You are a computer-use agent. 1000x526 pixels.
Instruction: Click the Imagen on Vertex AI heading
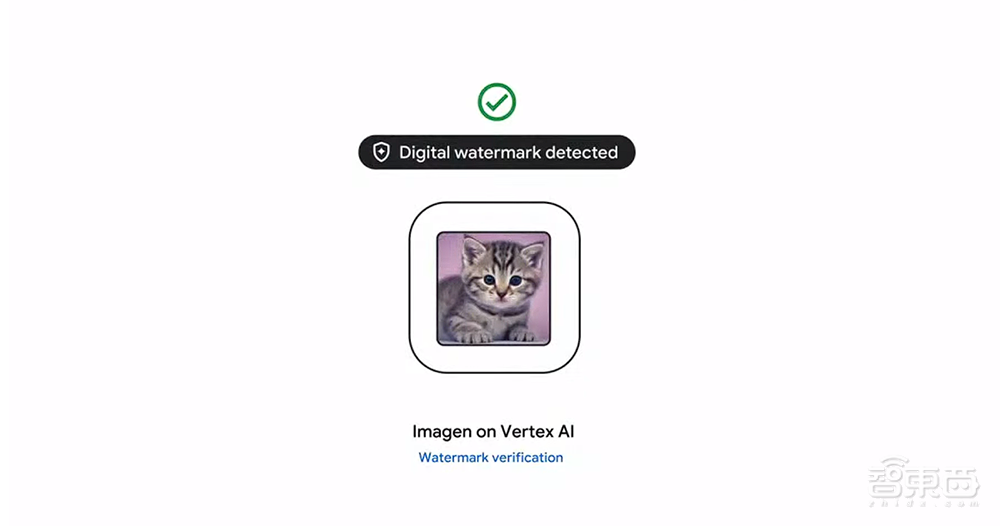coord(493,432)
